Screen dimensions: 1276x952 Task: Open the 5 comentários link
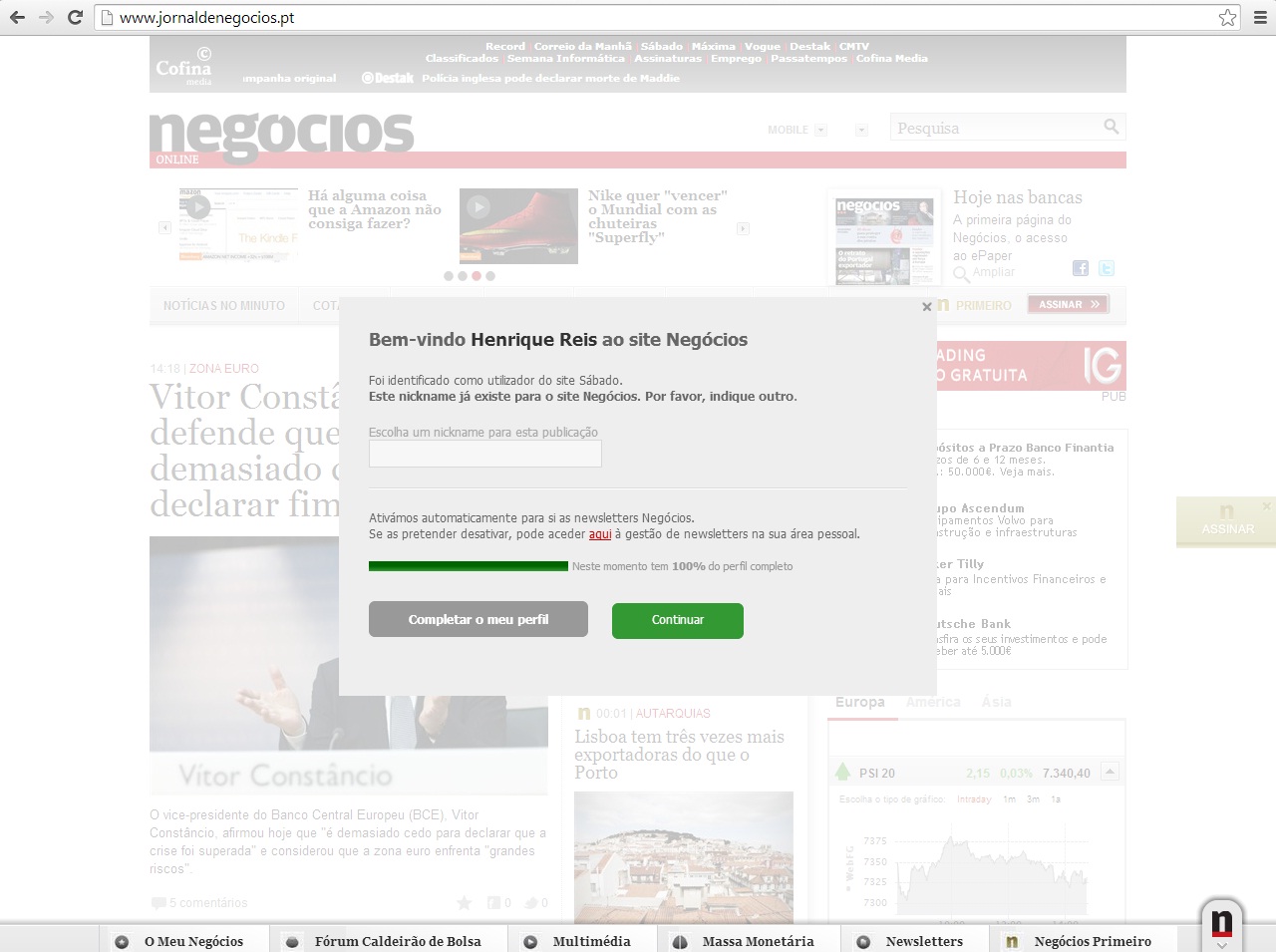[x=208, y=903]
